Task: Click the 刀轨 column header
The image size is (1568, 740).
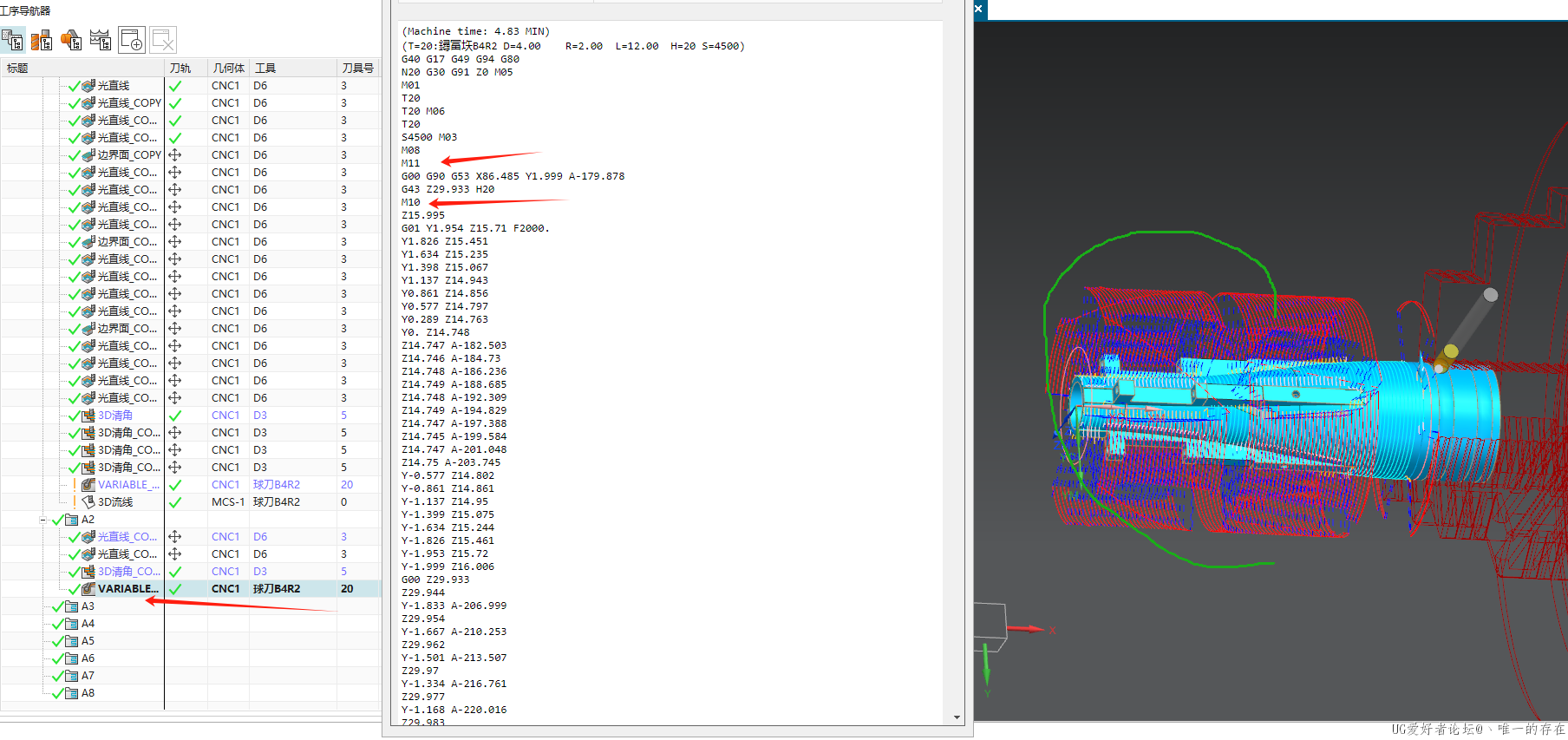Action: [x=186, y=68]
